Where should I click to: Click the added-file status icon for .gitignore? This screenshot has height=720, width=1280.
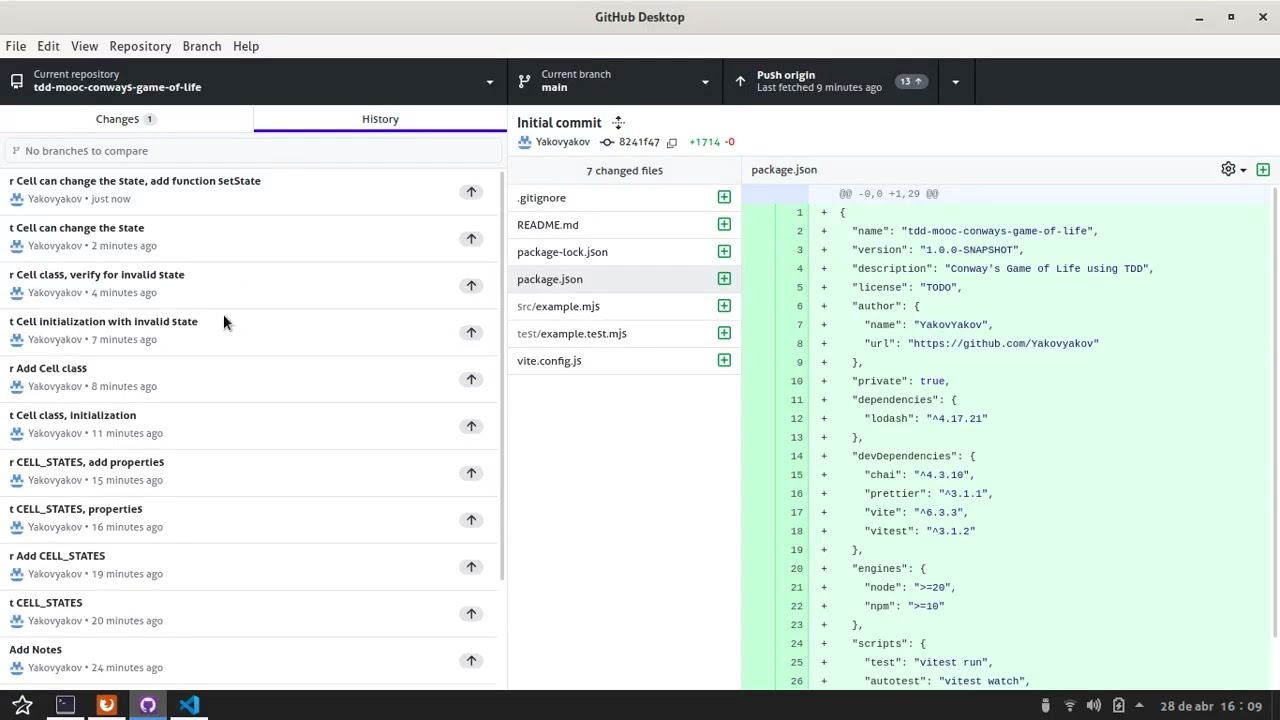coord(724,197)
